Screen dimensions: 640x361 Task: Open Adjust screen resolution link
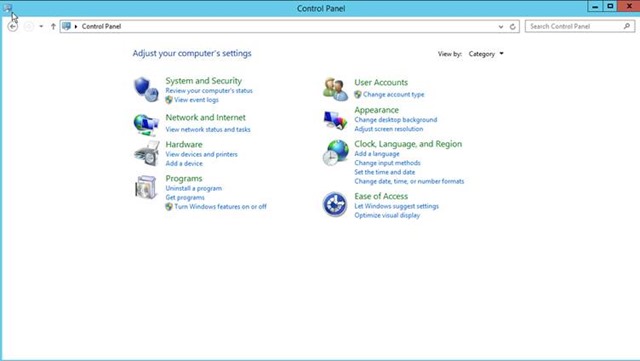389,129
